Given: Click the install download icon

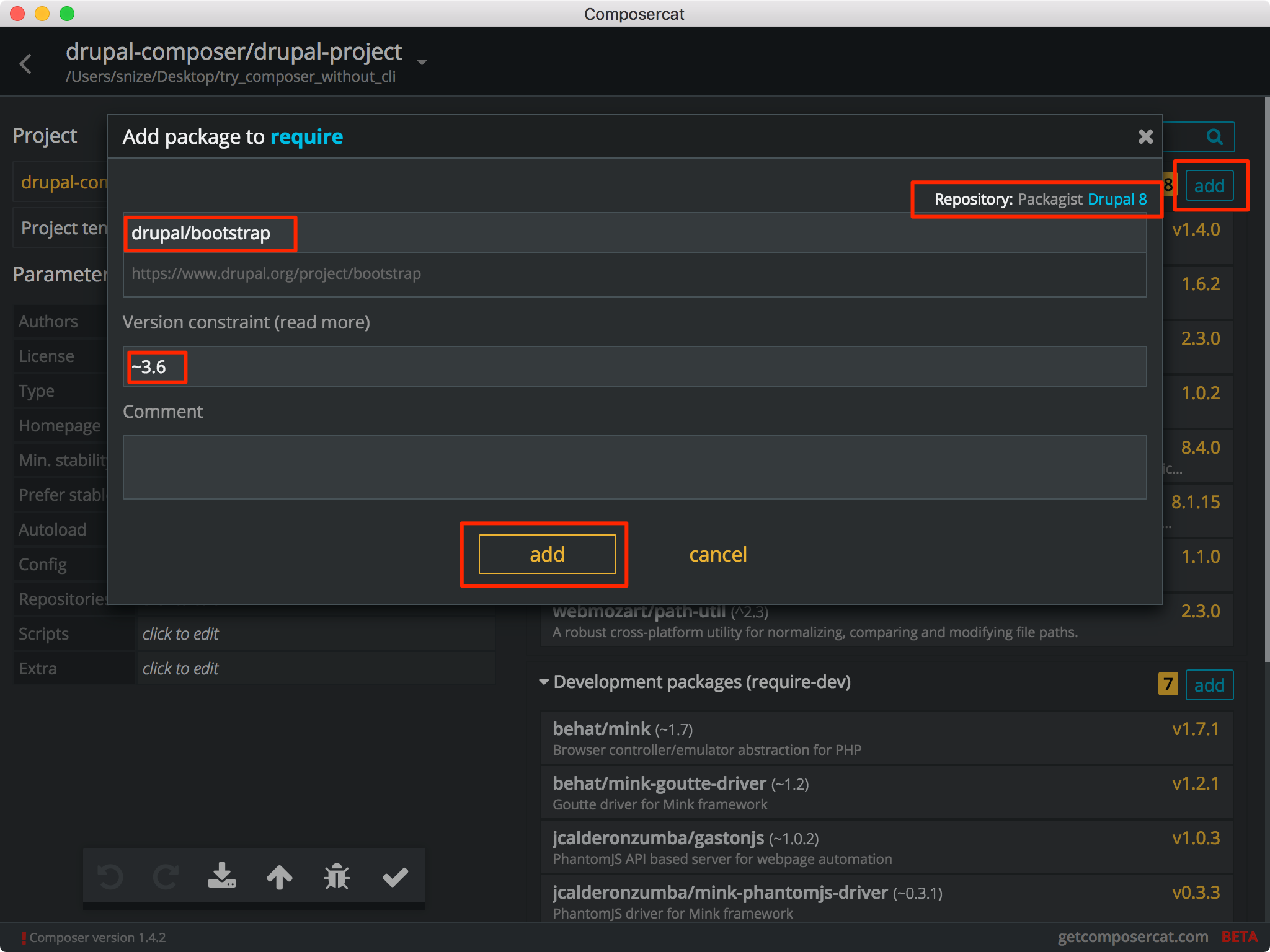Looking at the screenshot, I should click(x=221, y=876).
